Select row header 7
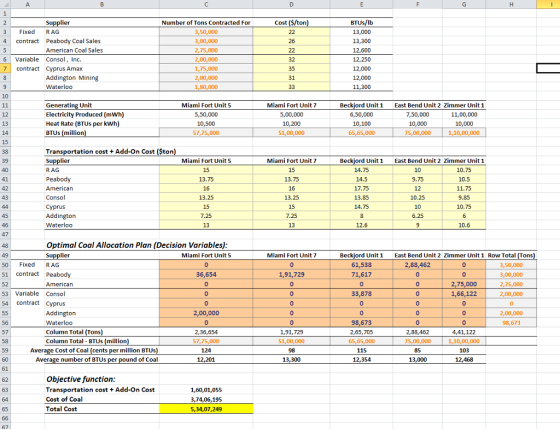Screen dimensions: 560x430 click(x=5, y=68)
